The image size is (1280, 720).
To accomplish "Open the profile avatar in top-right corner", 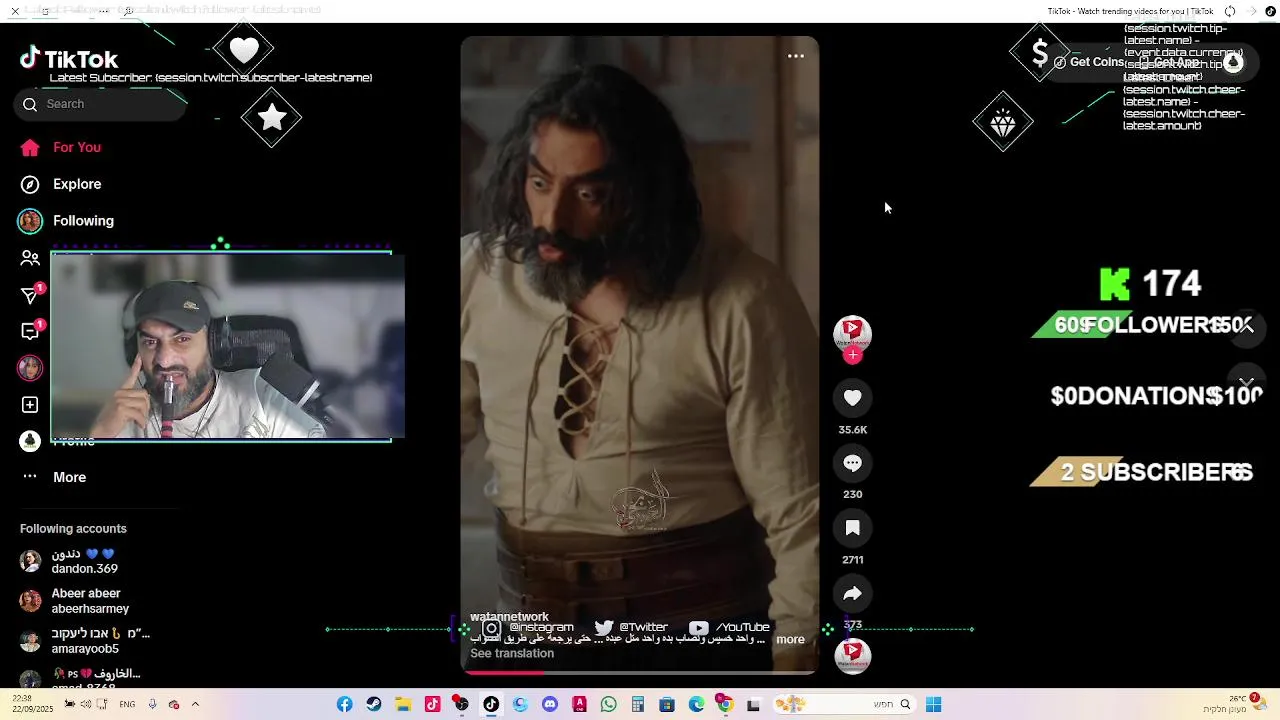I will point(1233,62).
